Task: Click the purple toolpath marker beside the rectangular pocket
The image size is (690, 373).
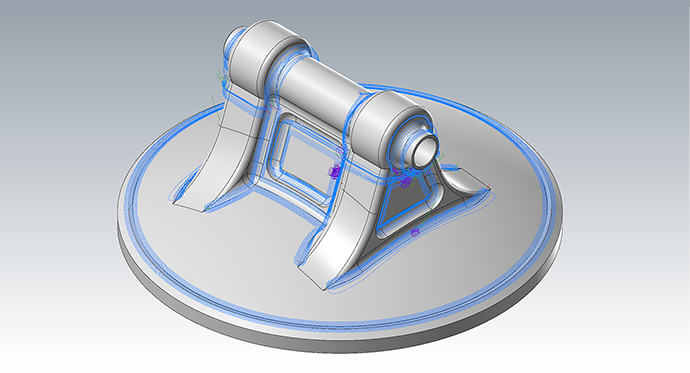Action: point(335,172)
